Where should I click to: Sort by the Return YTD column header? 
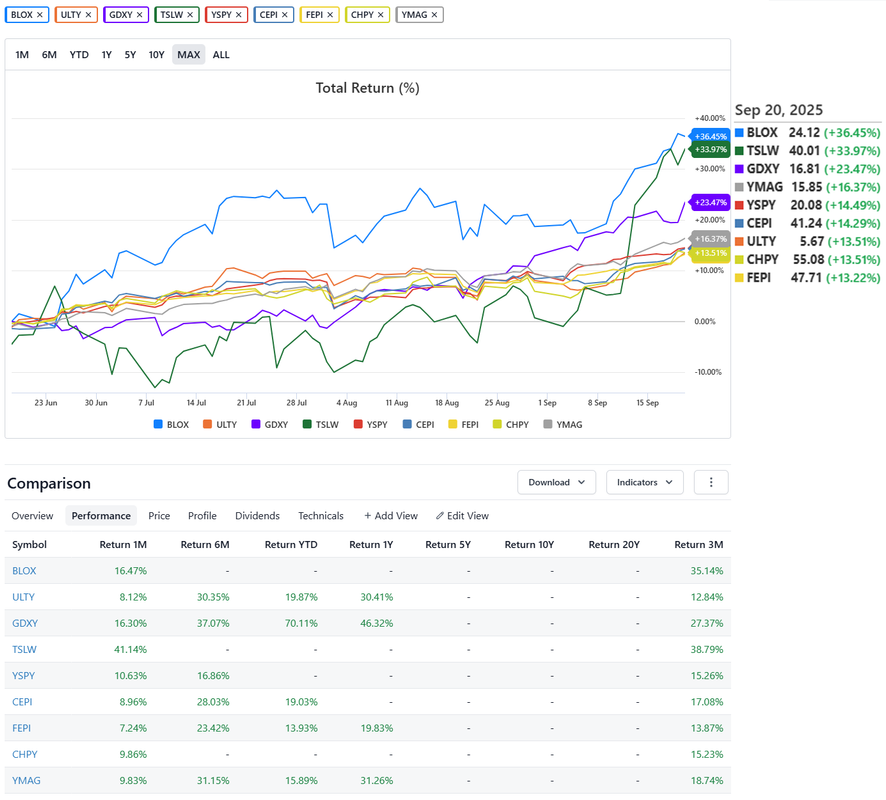(291, 545)
